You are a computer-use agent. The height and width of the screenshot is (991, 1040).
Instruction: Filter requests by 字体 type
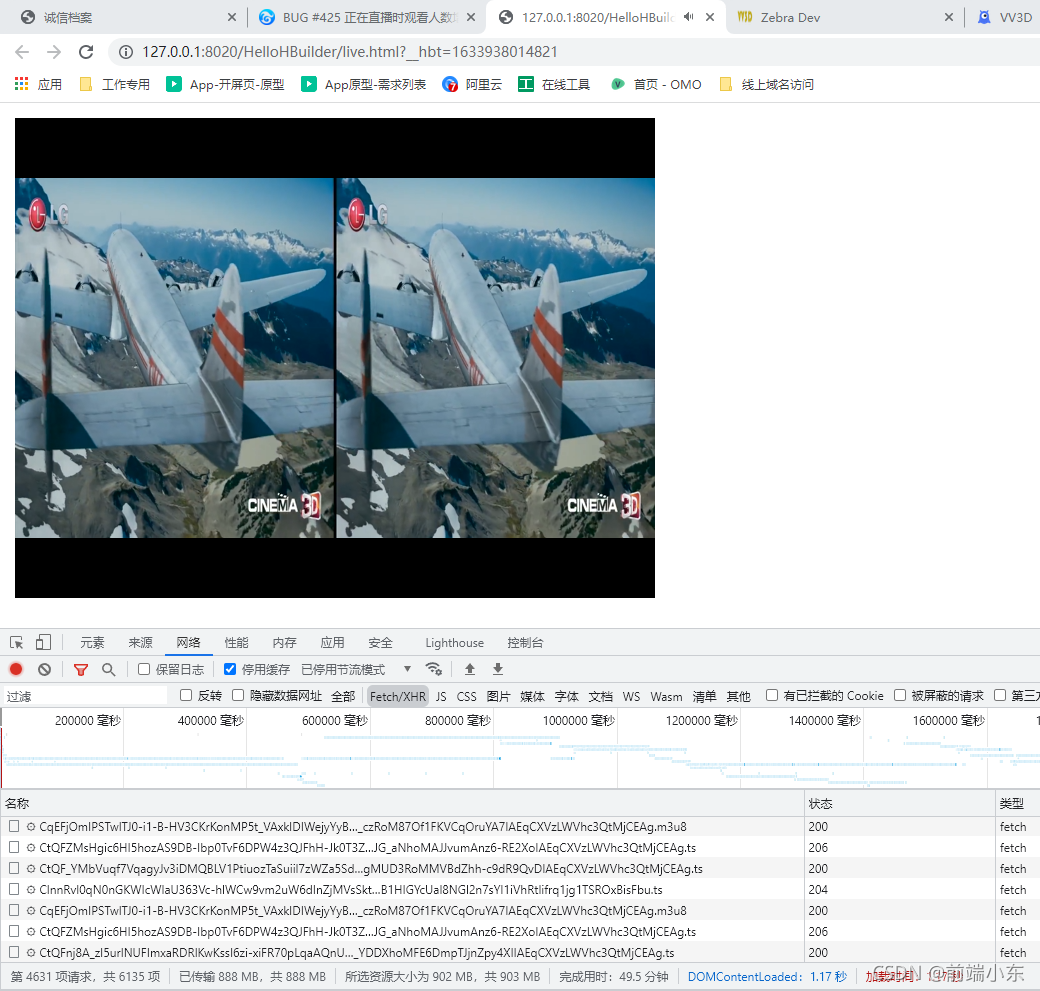pyautogui.click(x=566, y=696)
